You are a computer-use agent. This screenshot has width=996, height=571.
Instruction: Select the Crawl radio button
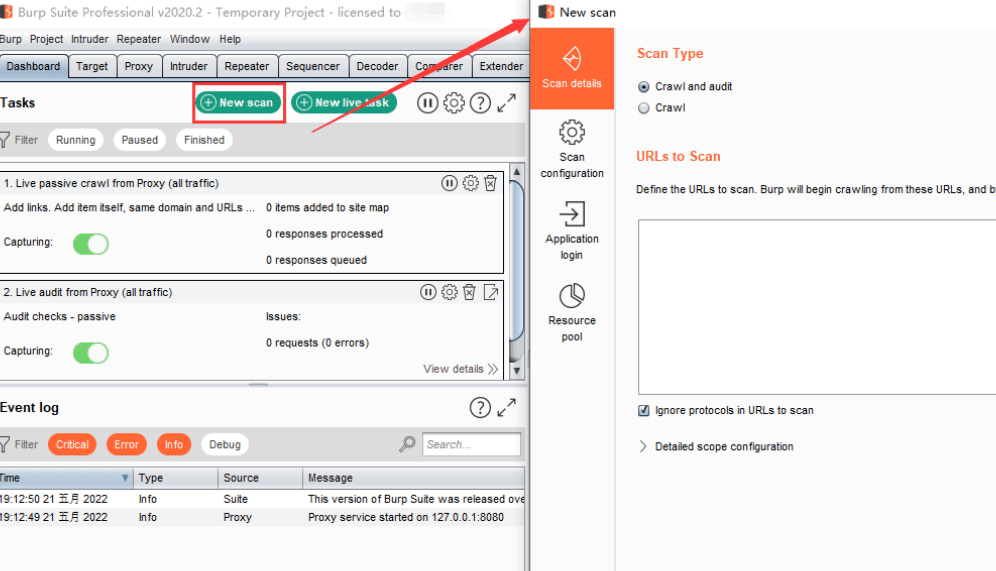click(643, 108)
